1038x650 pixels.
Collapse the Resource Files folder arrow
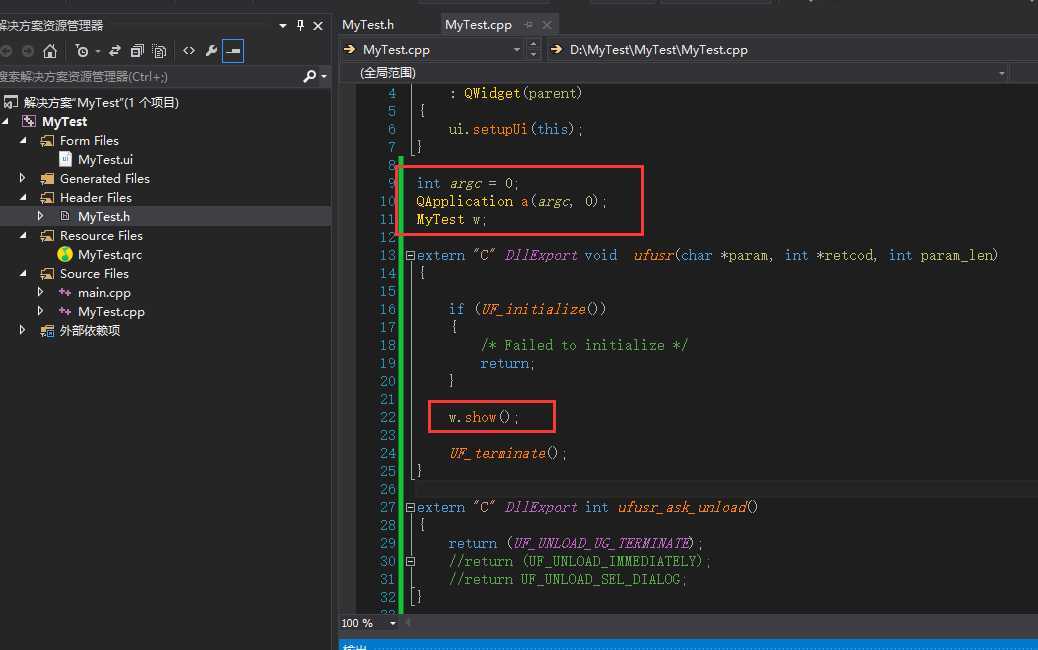[x=24, y=236]
